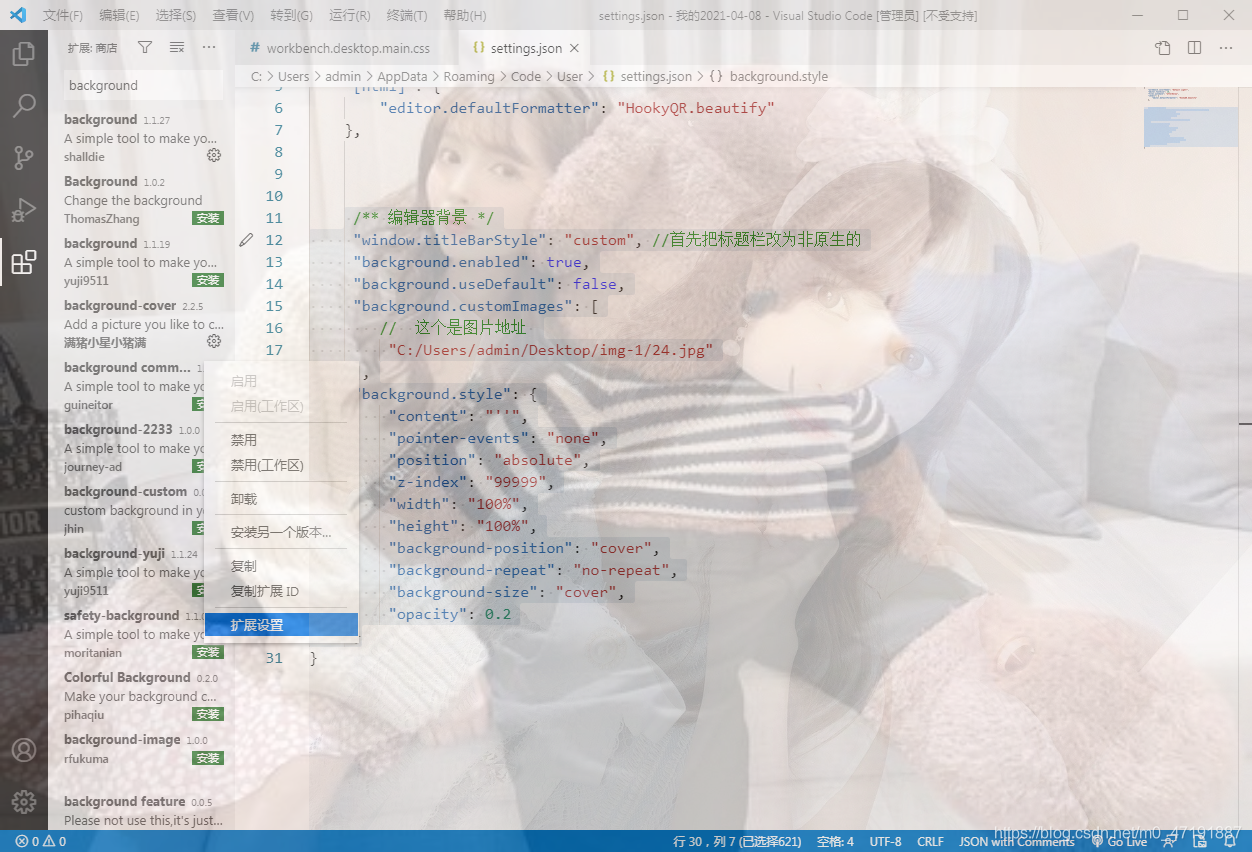1252x852 pixels.
Task: Open 编辑(E) menu
Action: 120,16
